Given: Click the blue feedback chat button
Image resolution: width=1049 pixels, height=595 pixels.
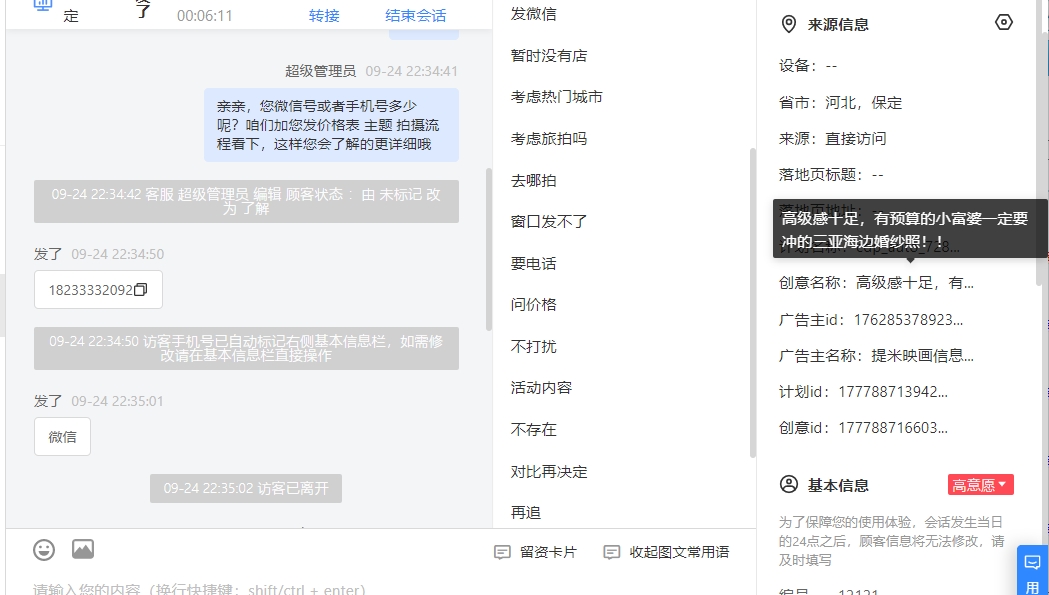Looking at the screenshot, I should coord(1033,570).
